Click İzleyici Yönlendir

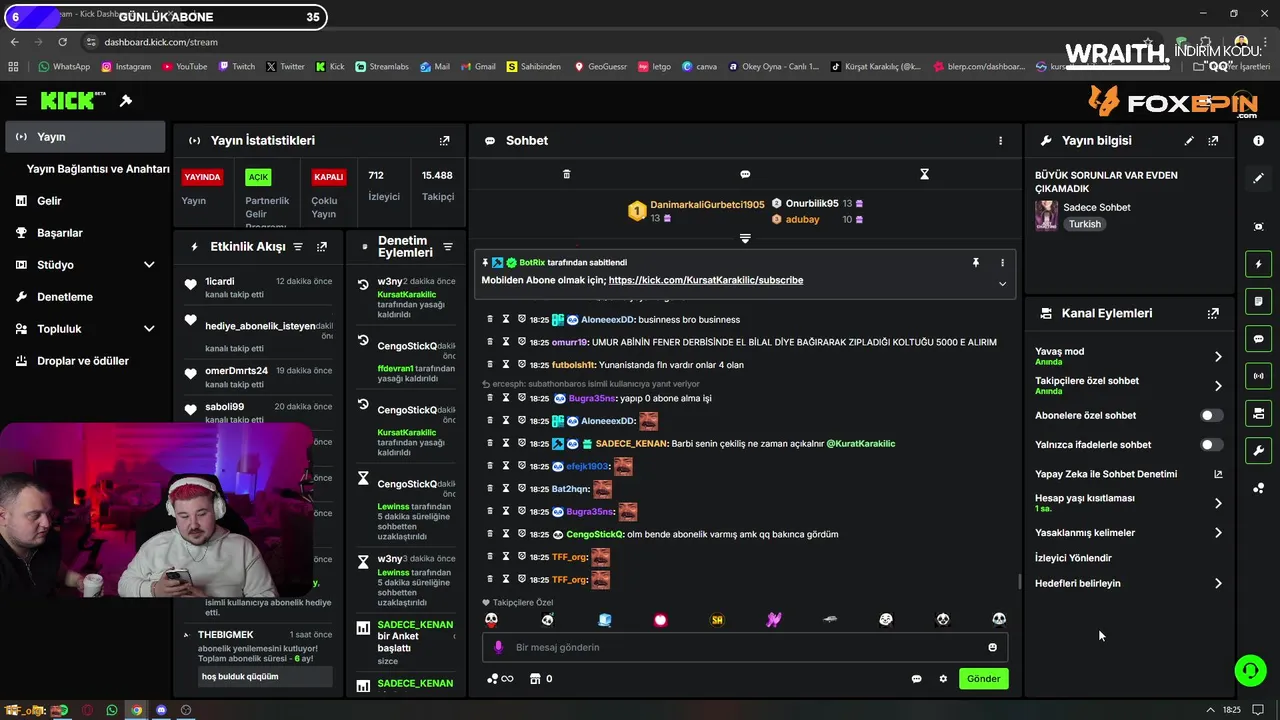[1073, 558]
